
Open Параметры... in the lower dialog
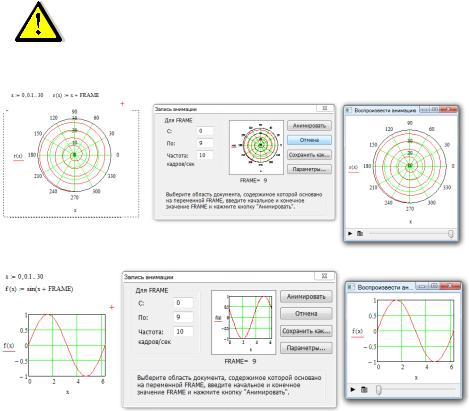click(306, 348)
